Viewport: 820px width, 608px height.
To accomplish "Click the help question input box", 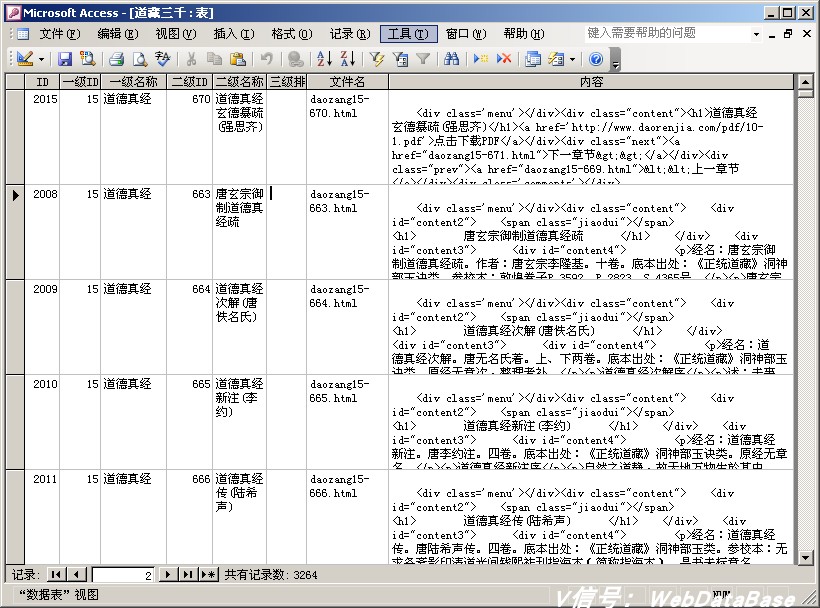I will point(667,33).
